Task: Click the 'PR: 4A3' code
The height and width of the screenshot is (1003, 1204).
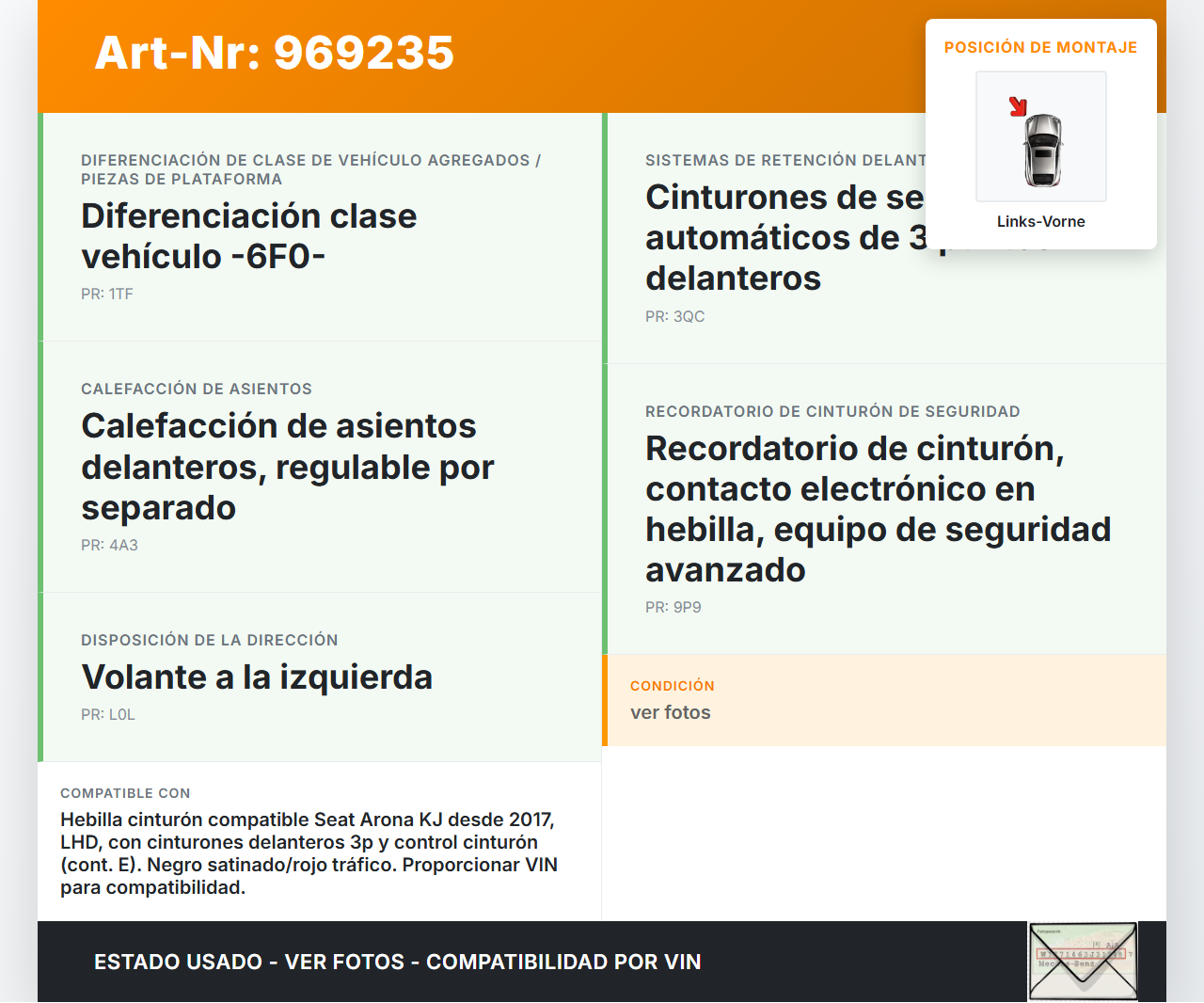Action: pos(109,545)
